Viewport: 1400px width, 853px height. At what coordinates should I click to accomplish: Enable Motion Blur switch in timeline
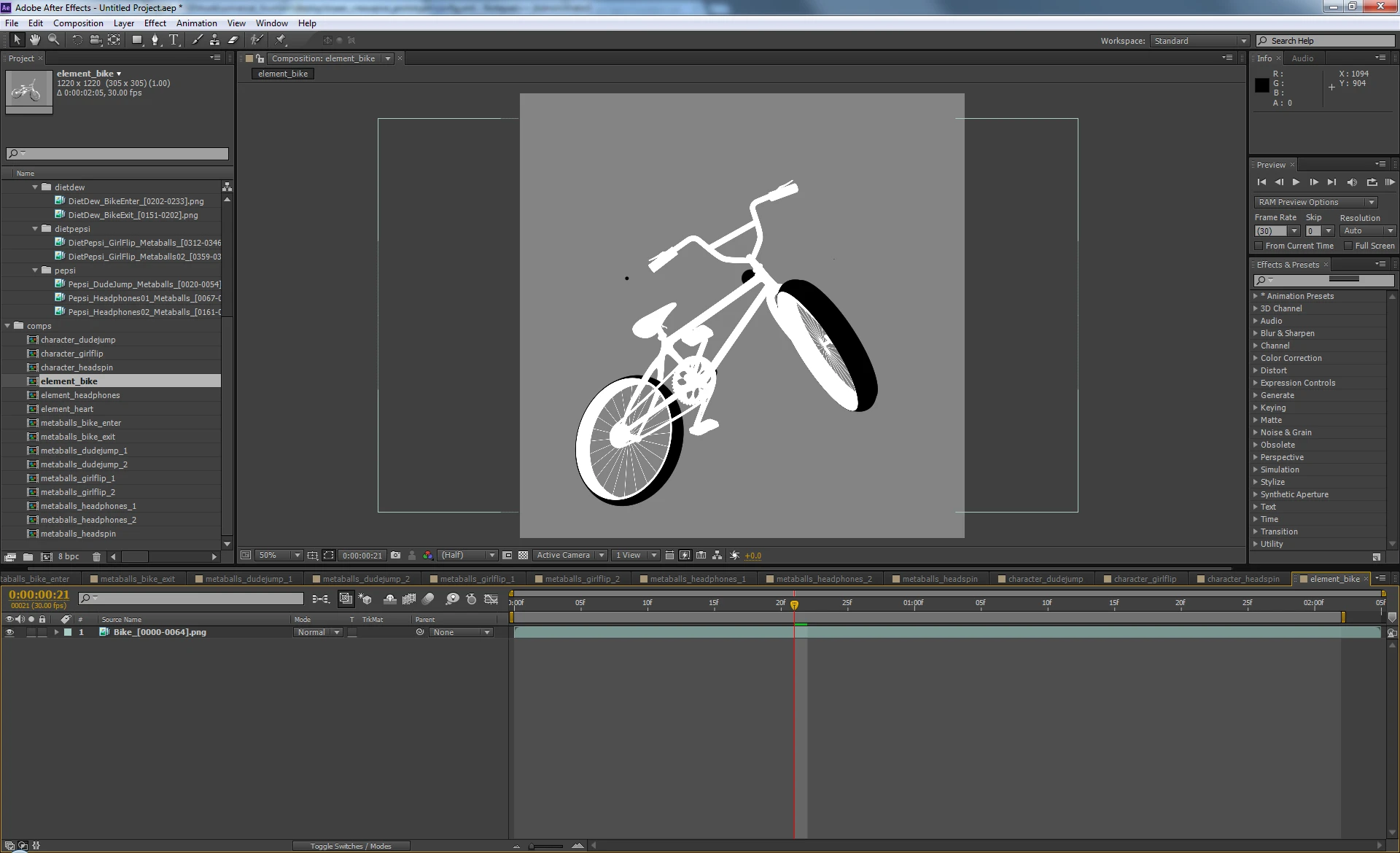click(x=428, y=599)
